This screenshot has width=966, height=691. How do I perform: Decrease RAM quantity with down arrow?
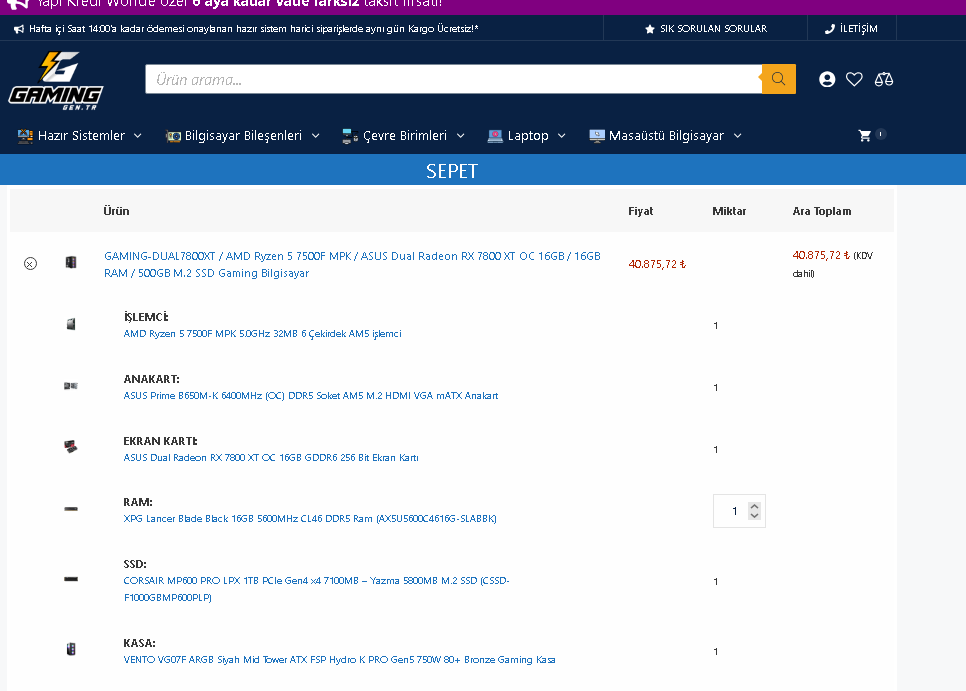point(754,515)
